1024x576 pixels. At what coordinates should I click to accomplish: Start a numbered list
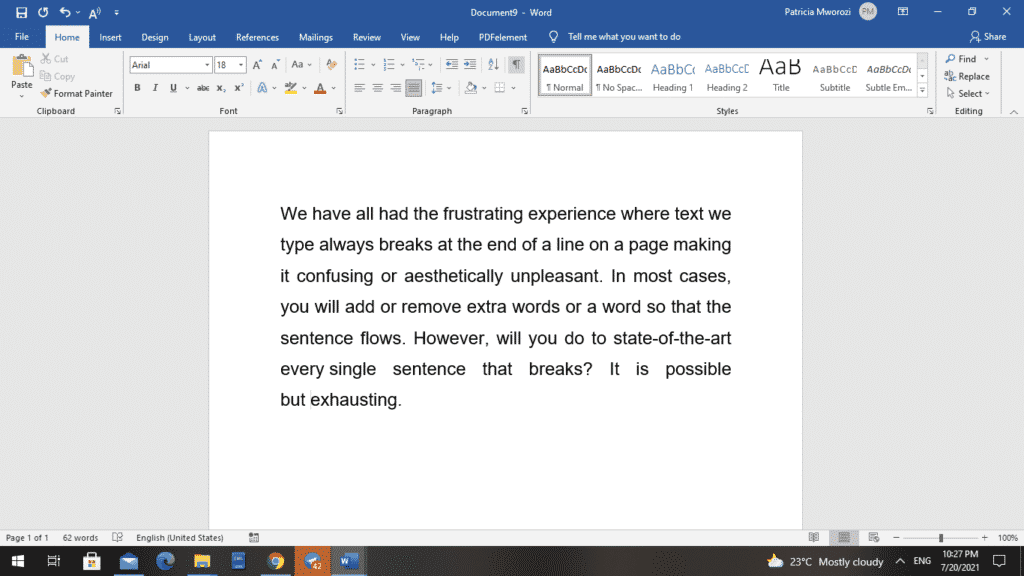[x=389, y=64]
